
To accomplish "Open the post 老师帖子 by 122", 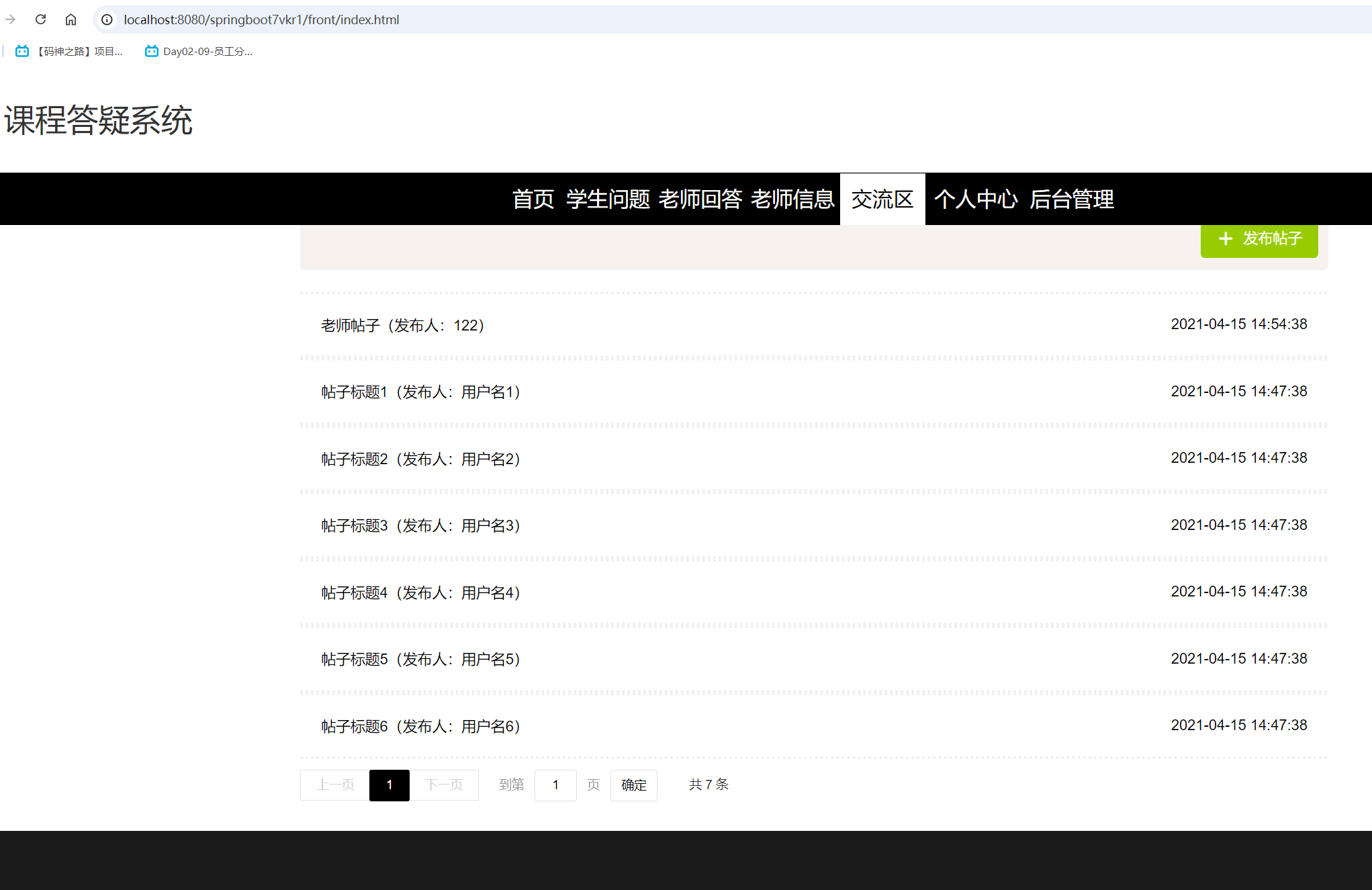I will [x=403, y=326].
